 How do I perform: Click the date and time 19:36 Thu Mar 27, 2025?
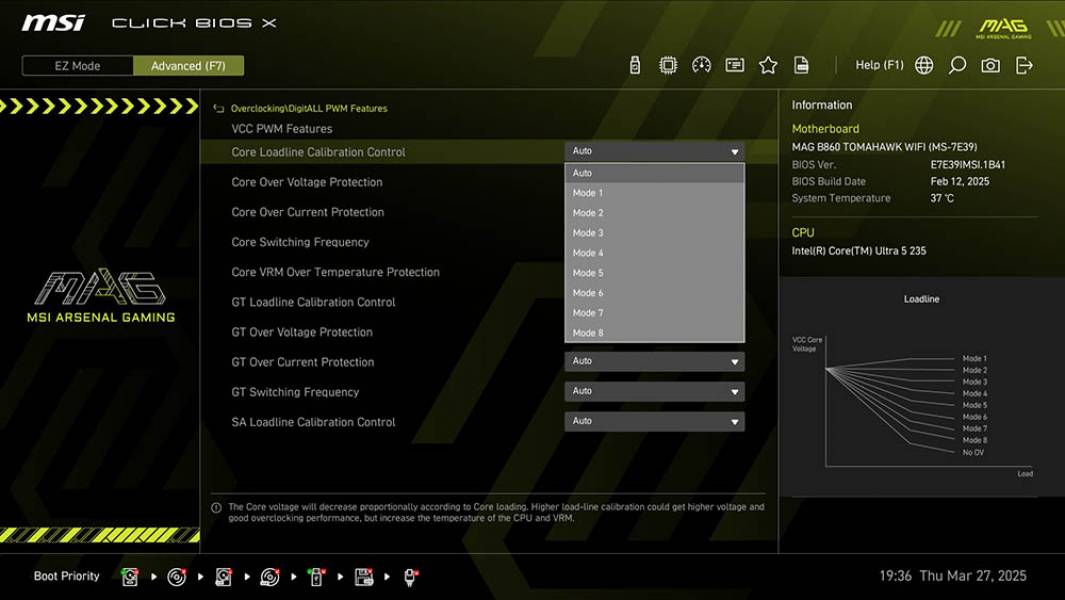(952, 576)
